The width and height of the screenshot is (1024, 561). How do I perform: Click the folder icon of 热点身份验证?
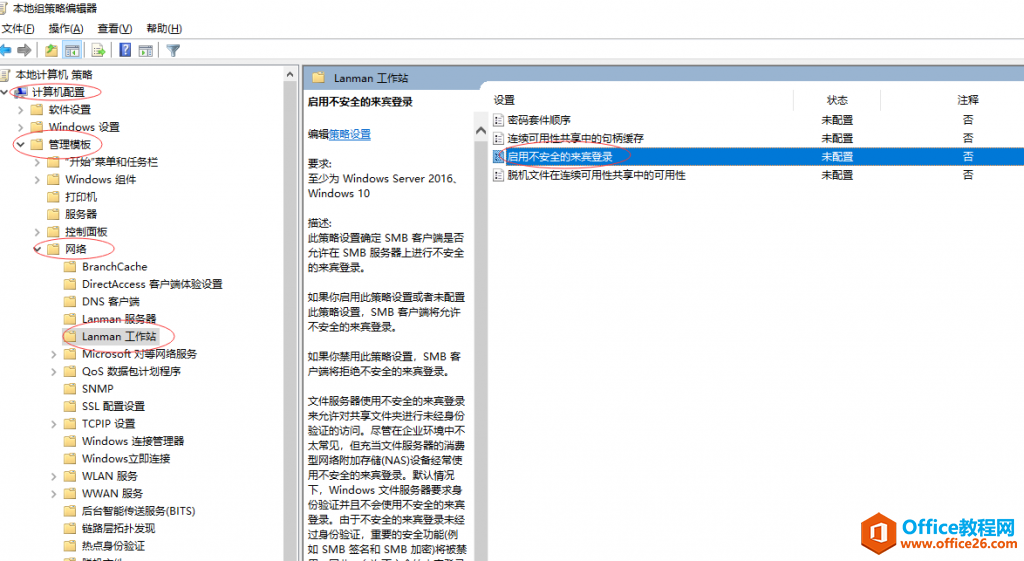pyautogui.click(x=70, y=546)
